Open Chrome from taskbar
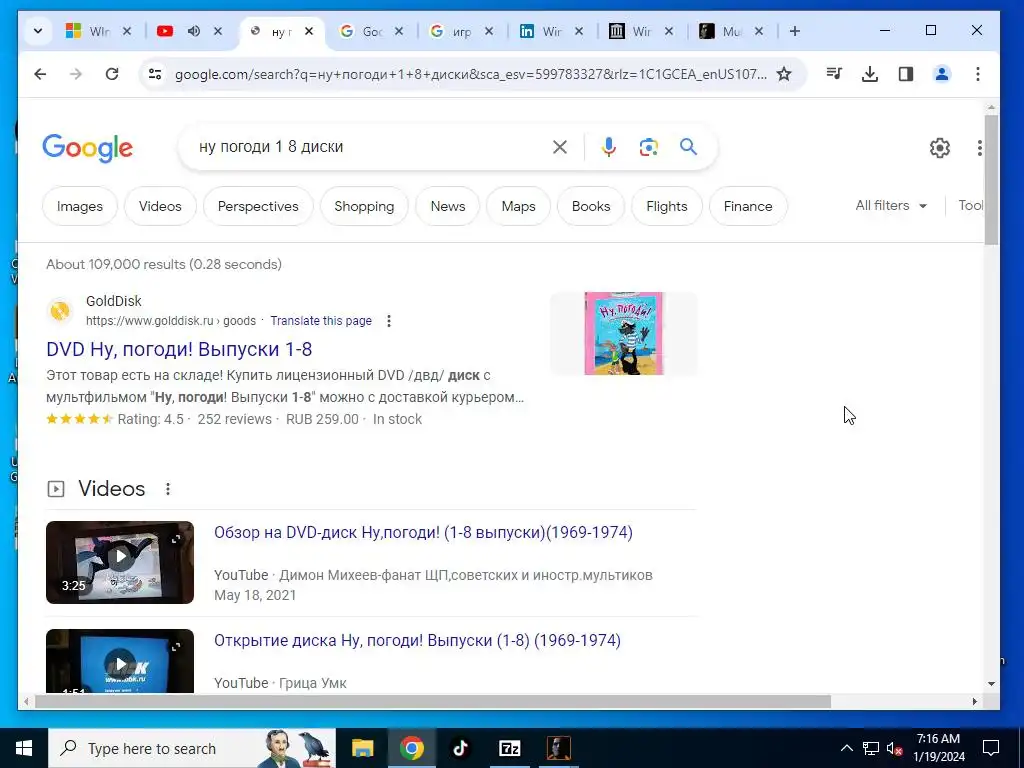Viewport: 1024px width, 768px height. (x=411, y=748)
